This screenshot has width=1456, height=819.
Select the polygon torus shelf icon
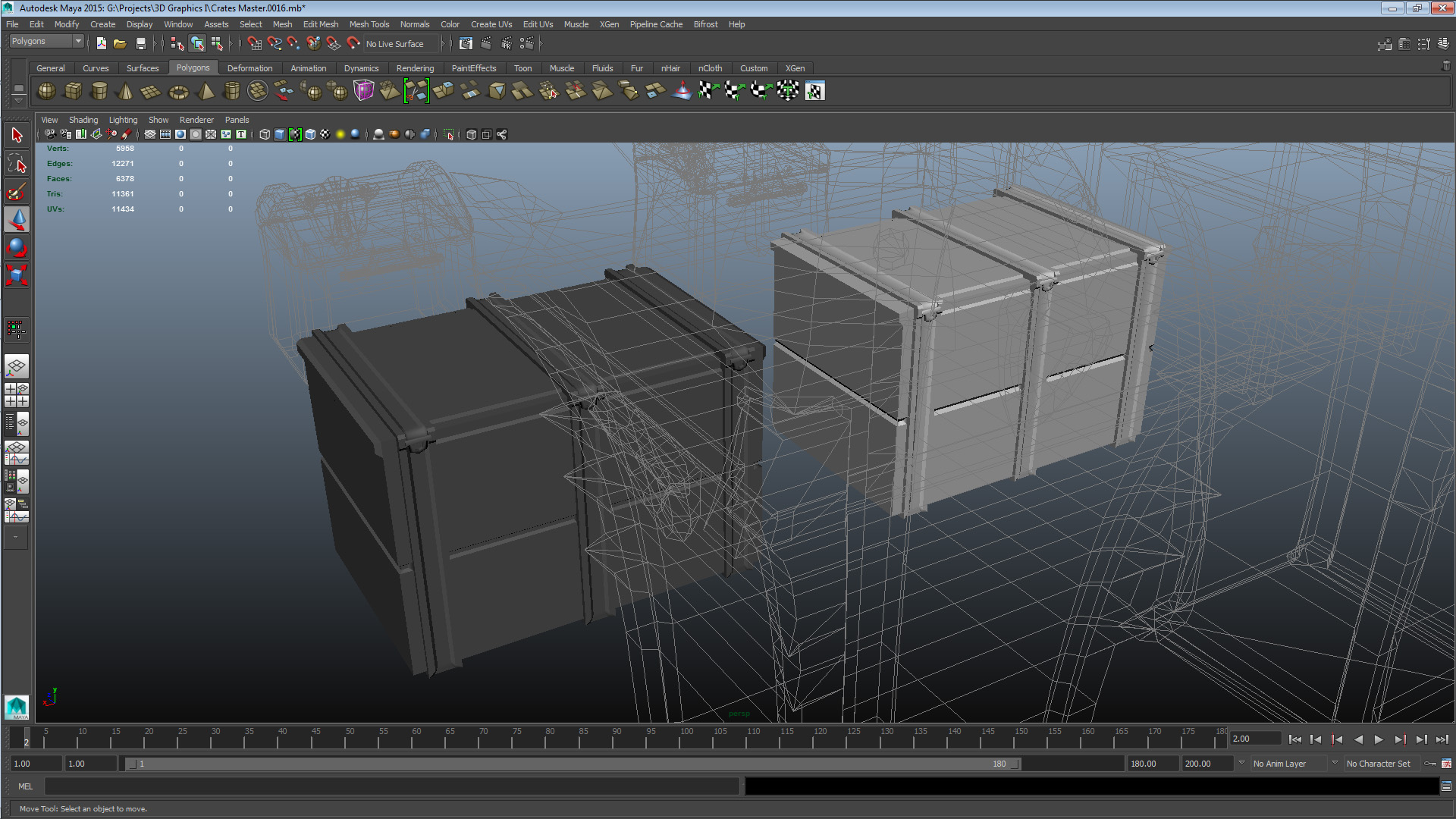click(x=178, y=92)
